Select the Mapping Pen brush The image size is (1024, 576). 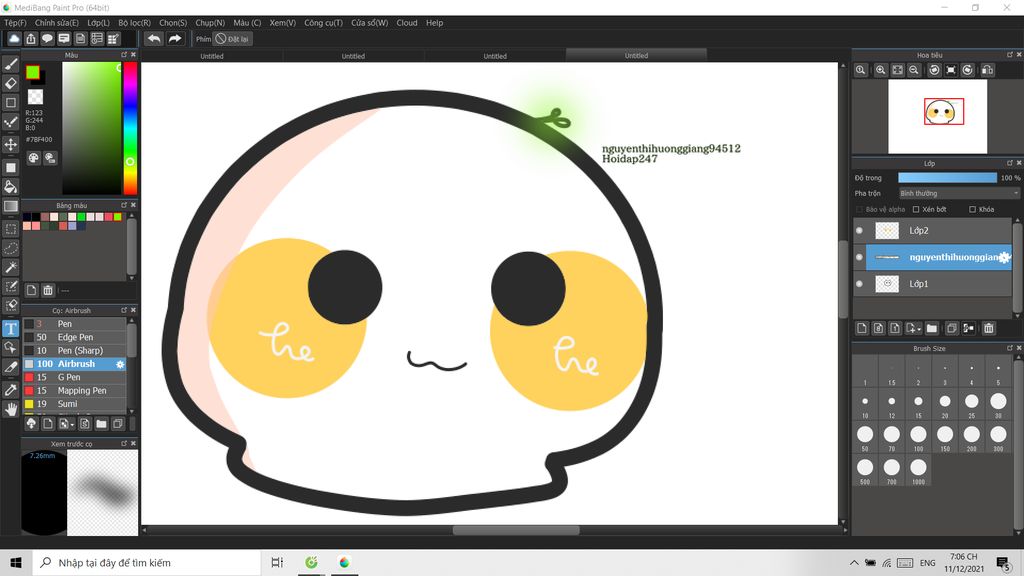[x=74, y=391]
